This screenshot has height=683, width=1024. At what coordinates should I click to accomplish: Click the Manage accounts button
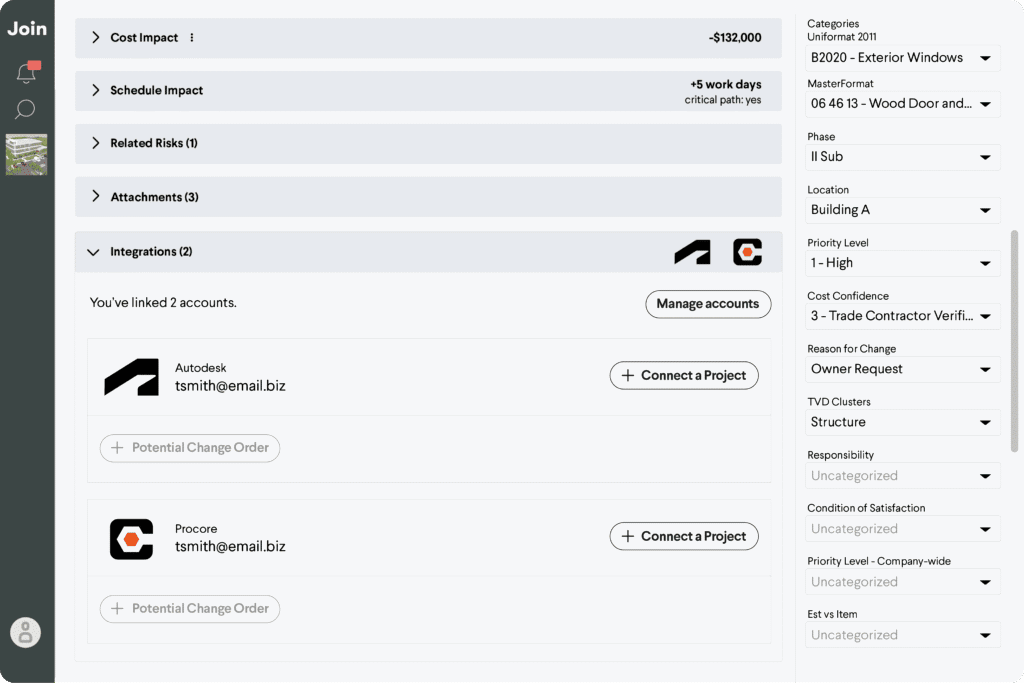(708, 304)
